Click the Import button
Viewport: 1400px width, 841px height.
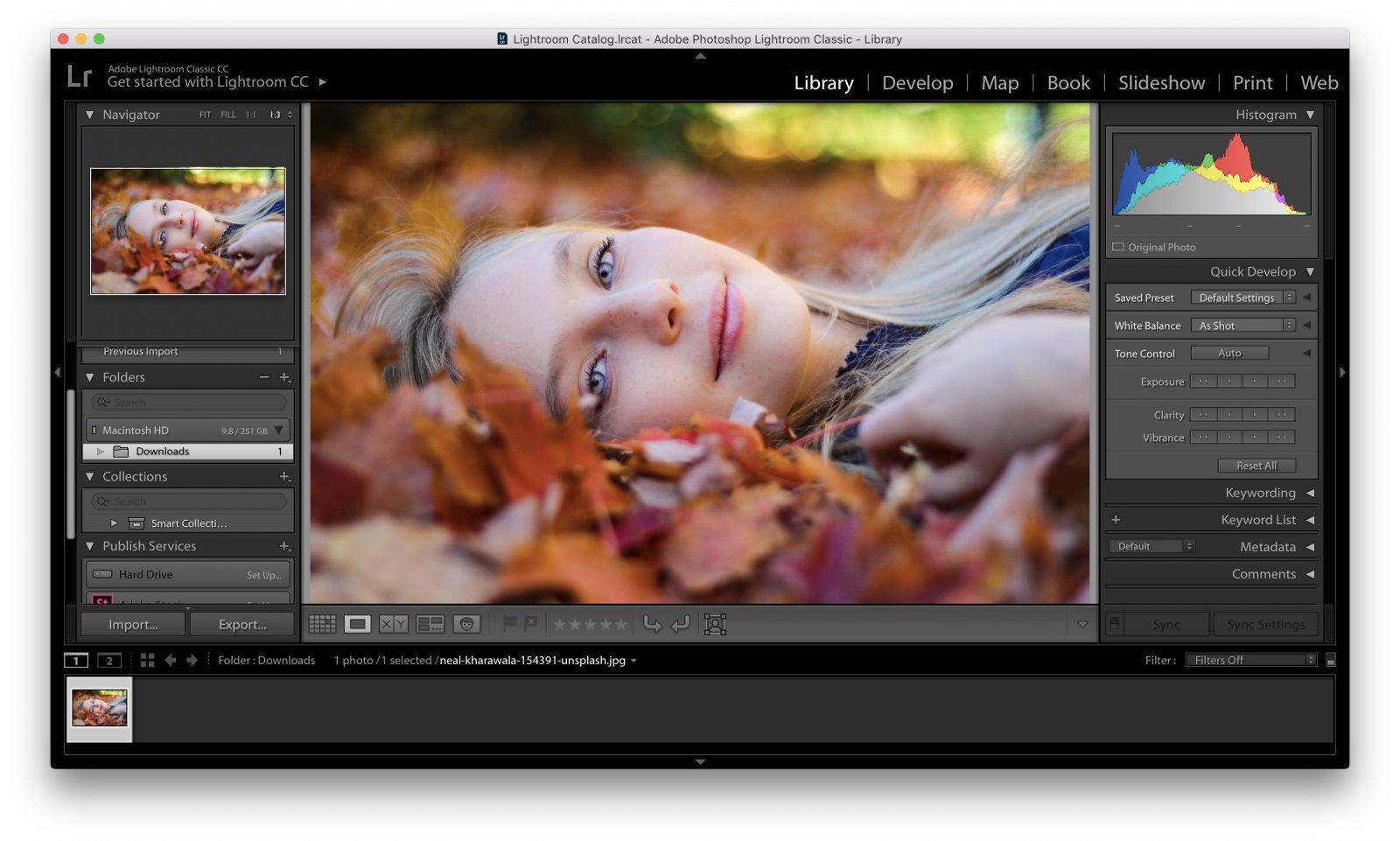click(133, 624)
